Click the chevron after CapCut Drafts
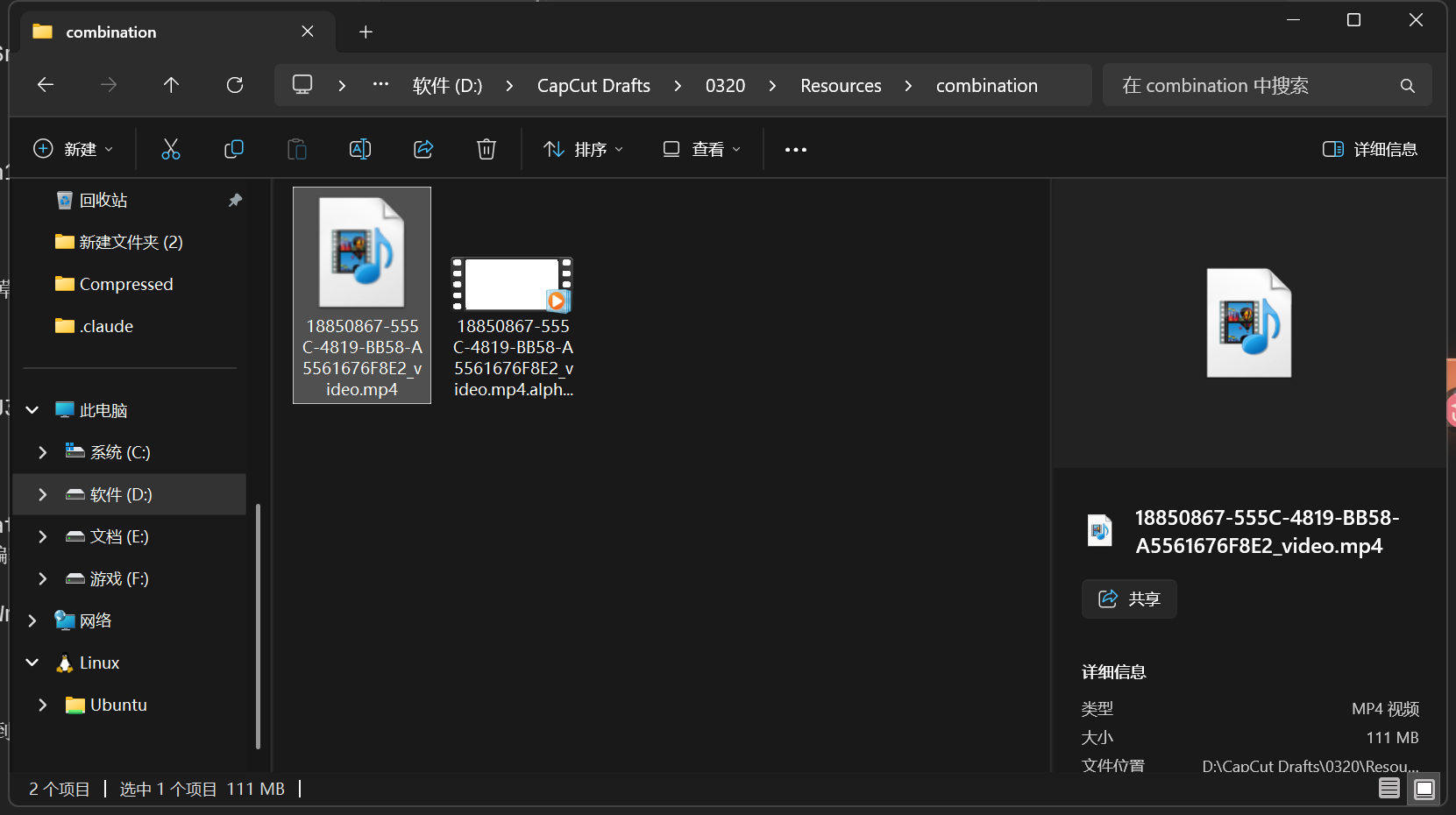Screen dimensions: 1456x815 (x=678, y=86)
